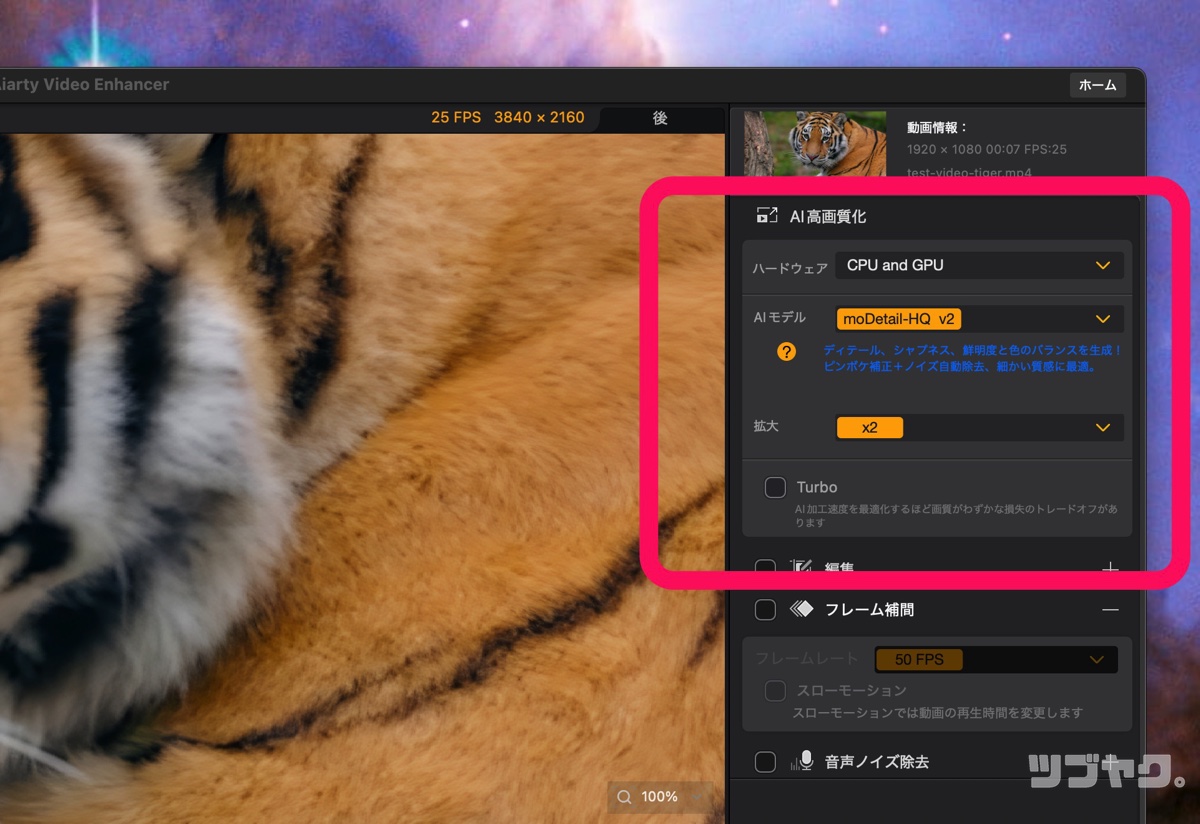Enable the スローモーション checkbox
The width and height of the screenshot is (1200, 824).
click(775, 691)
